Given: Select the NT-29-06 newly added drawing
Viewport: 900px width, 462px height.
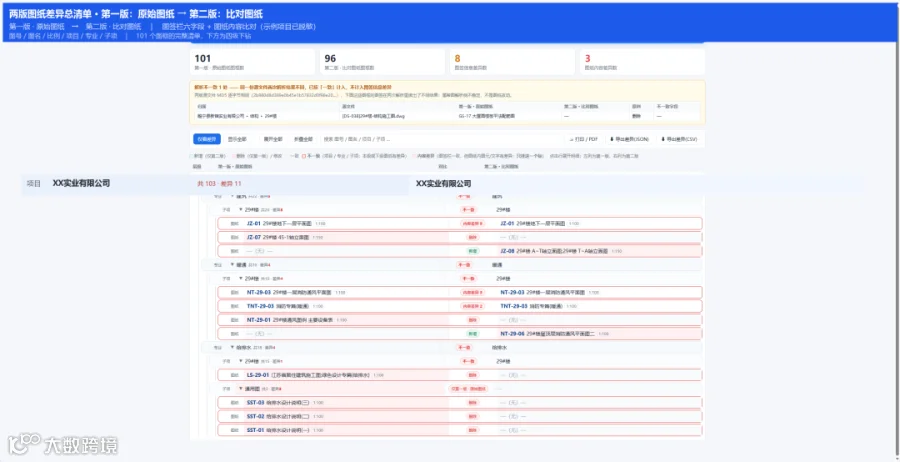Looking at the screenshot, I should click(554, 333).
